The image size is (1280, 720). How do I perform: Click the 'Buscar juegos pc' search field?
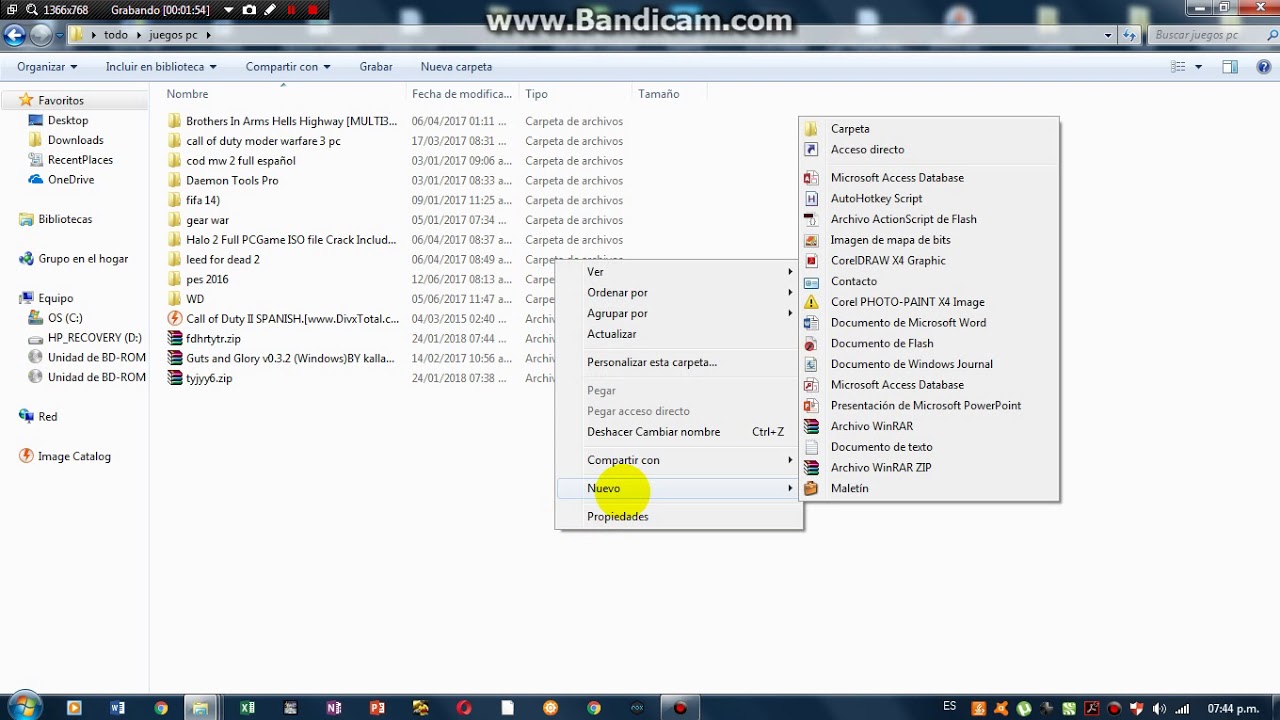pos(1209,35)
